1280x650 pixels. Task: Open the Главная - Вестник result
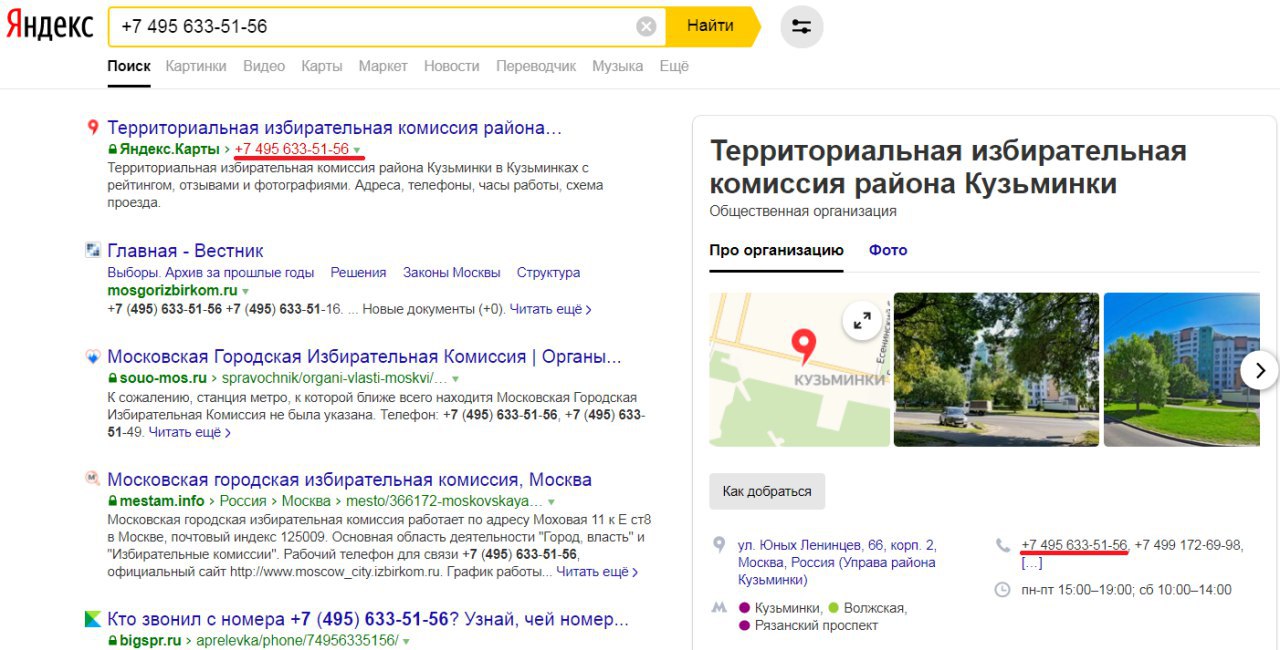[x=185, y=250]
